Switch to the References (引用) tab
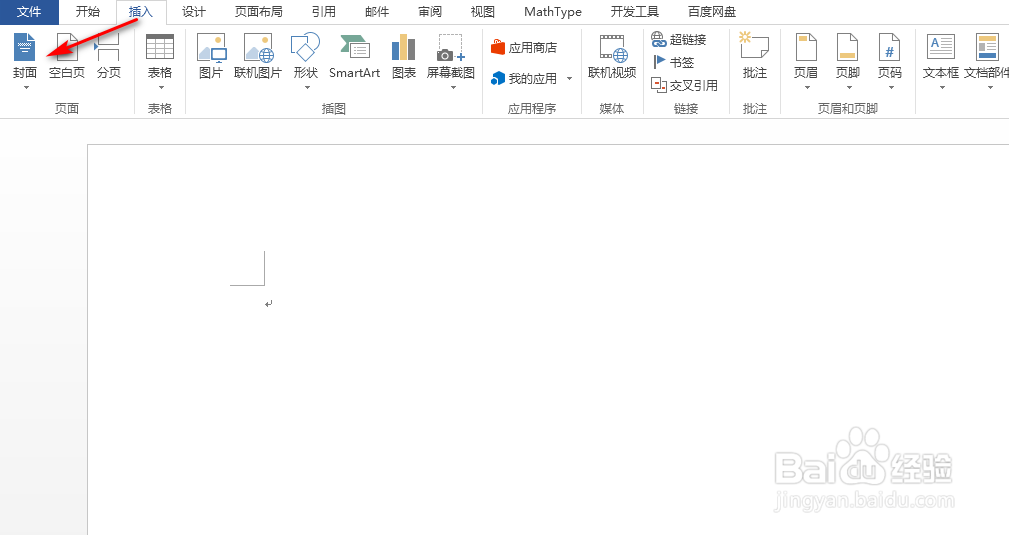Screen dimensions: 1009x535 click(324, 12)
